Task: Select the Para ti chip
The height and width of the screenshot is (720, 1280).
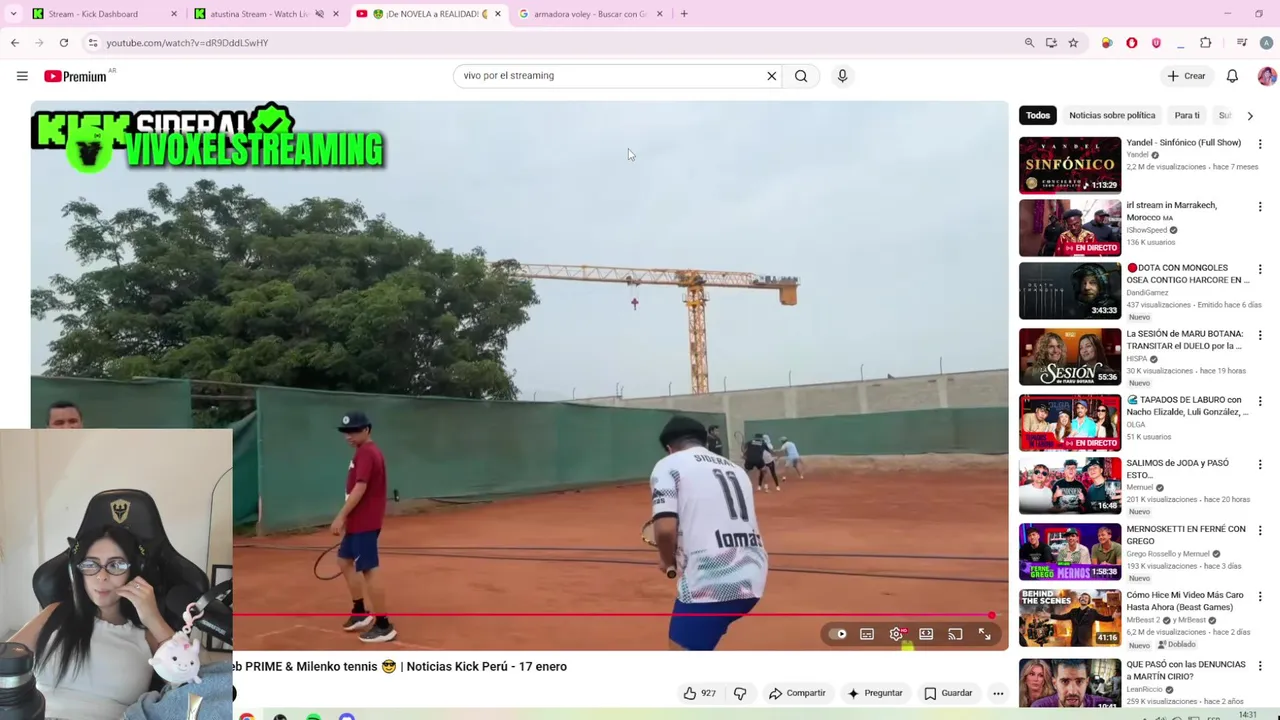Action: [x=1187, y=115]
